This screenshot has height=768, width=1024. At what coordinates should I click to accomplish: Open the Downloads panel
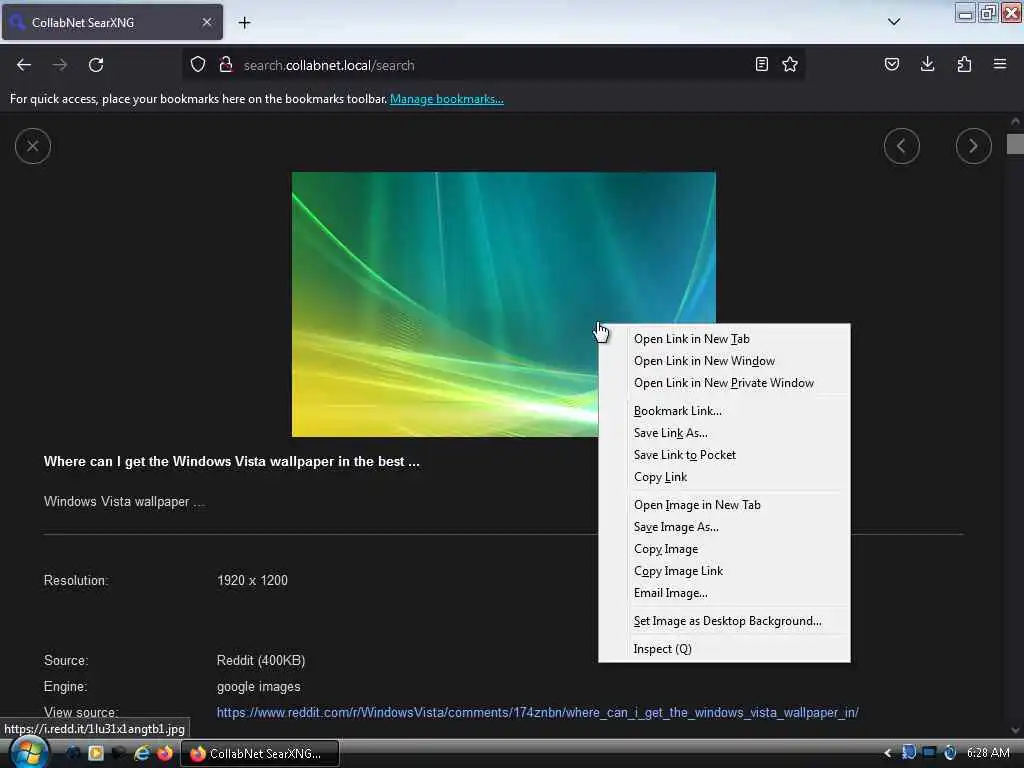pyautogui.click(x=927, y=65)
